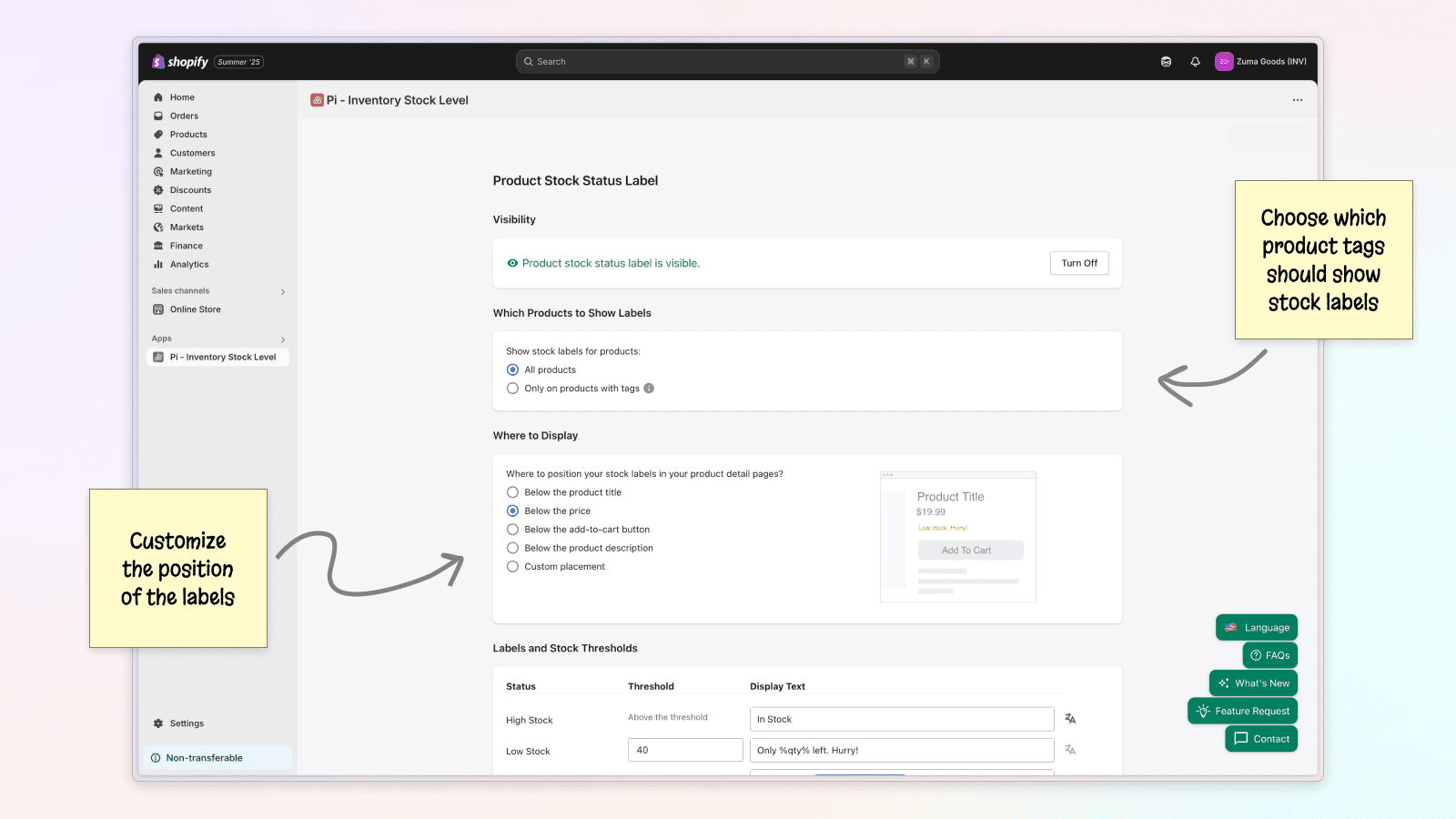This screenshot has width=1456, height=819.
Task: Open the Home section in the sidebar
Action: click(x=181, y=96)
